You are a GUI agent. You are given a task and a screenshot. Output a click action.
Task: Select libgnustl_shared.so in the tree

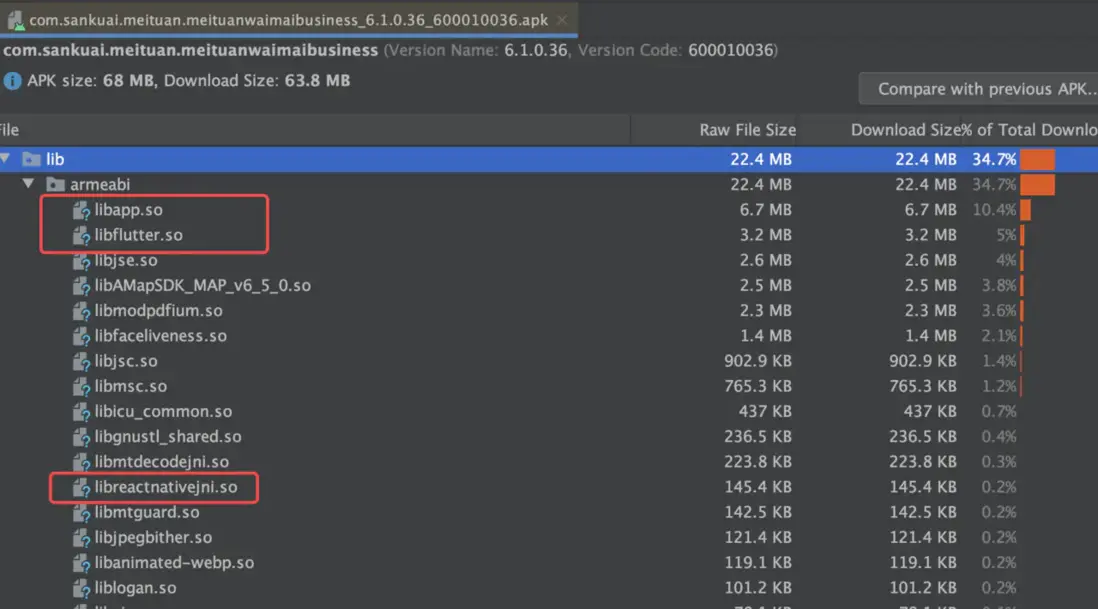click(x=168, y=437)
